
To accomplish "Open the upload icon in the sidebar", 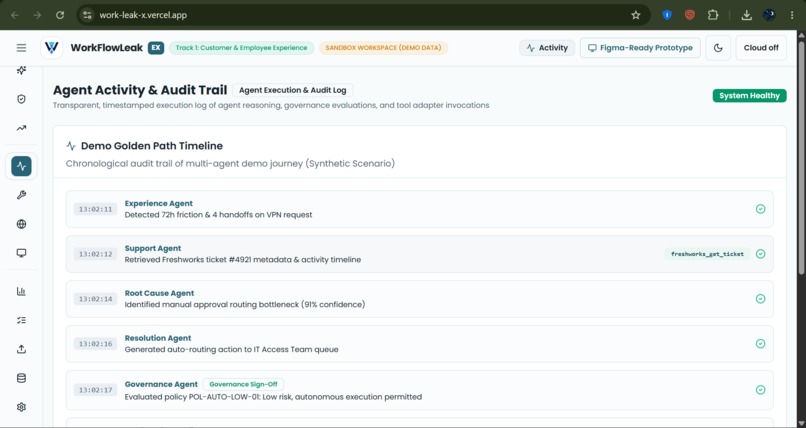I will (21, 349).
